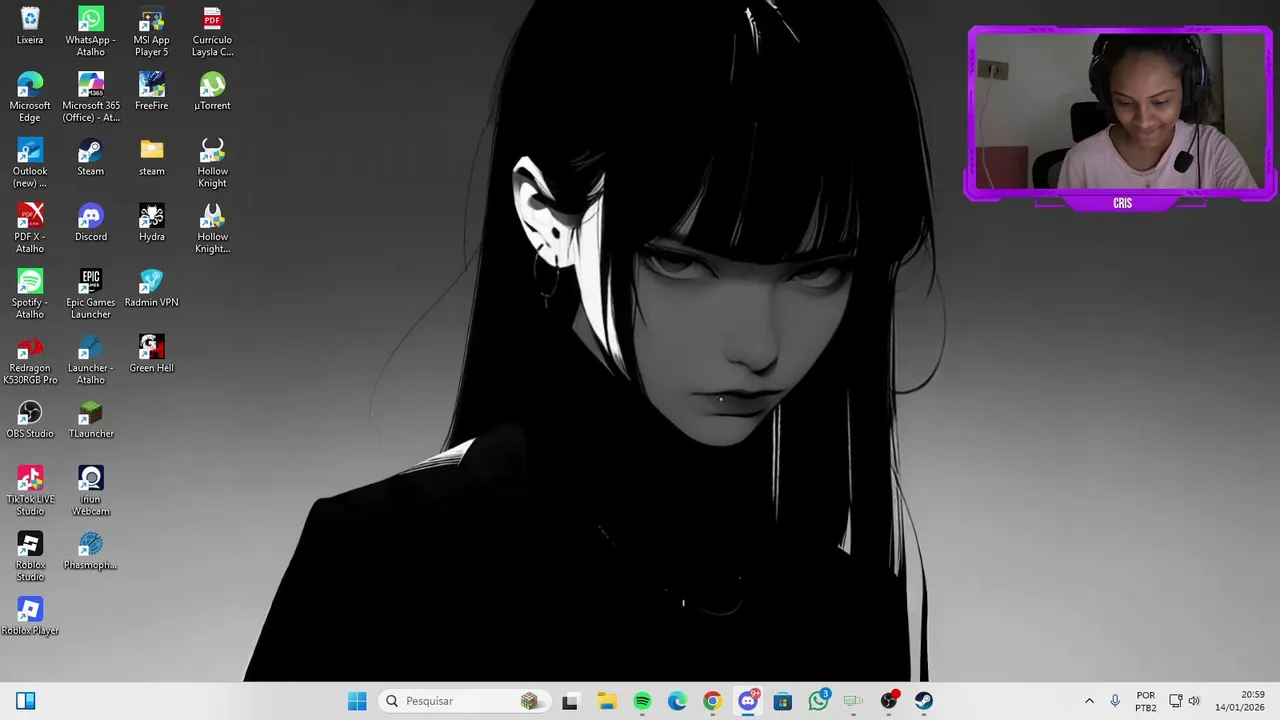Select the Microsoft 365 (Office) desktop icon

pyautogui.click(x=91, y=97)
